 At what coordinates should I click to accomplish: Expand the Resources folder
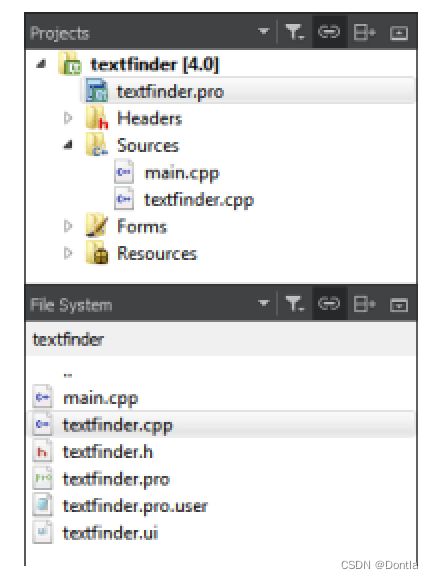(68, 253)
